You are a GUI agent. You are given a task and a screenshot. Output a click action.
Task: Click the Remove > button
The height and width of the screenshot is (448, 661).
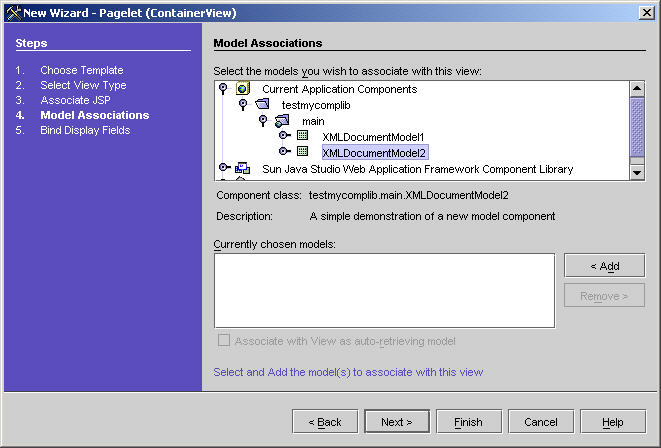pyautogui.click(x=604, y=295)
